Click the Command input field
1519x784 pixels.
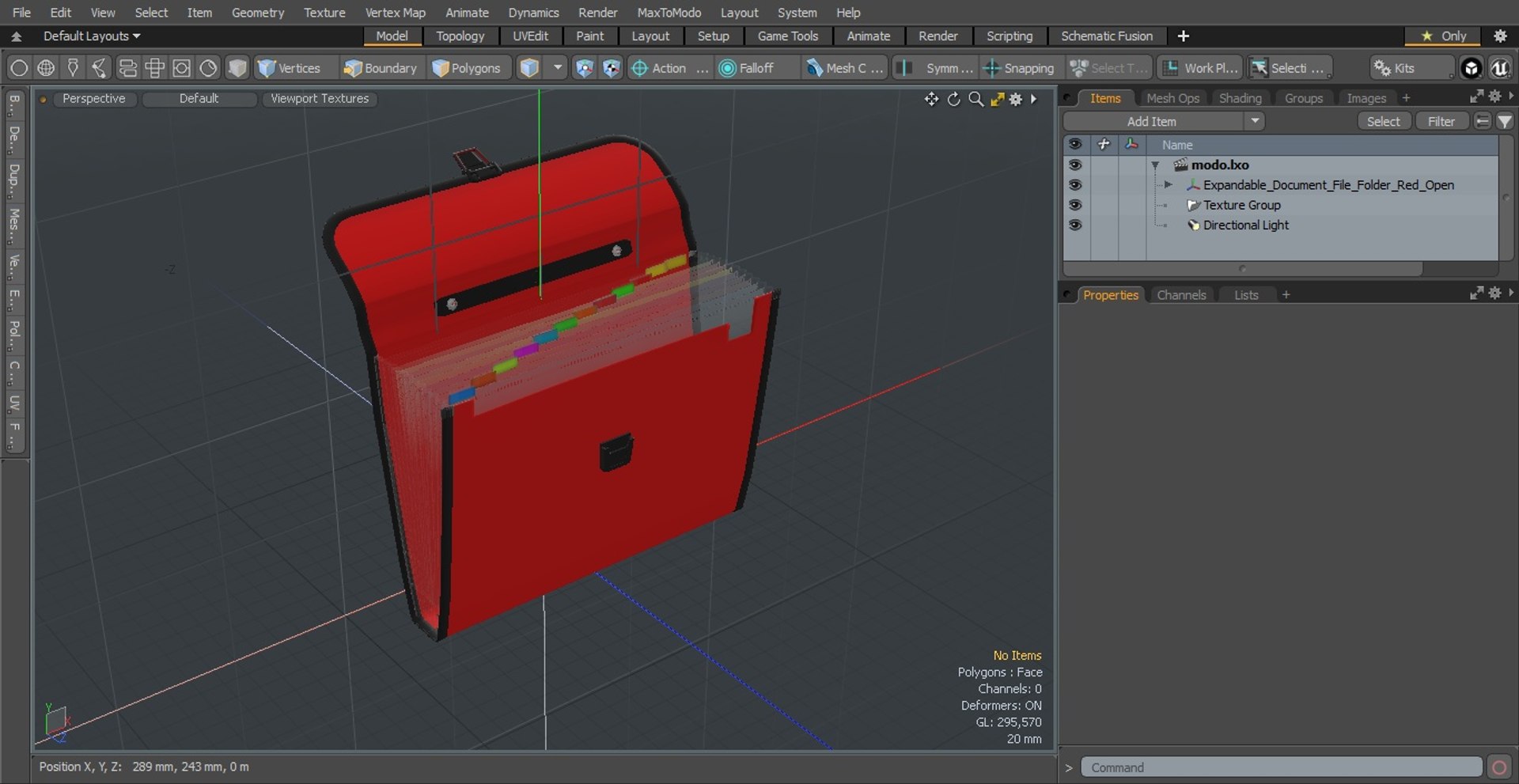pyautogui.click(x=1281, y=767)
